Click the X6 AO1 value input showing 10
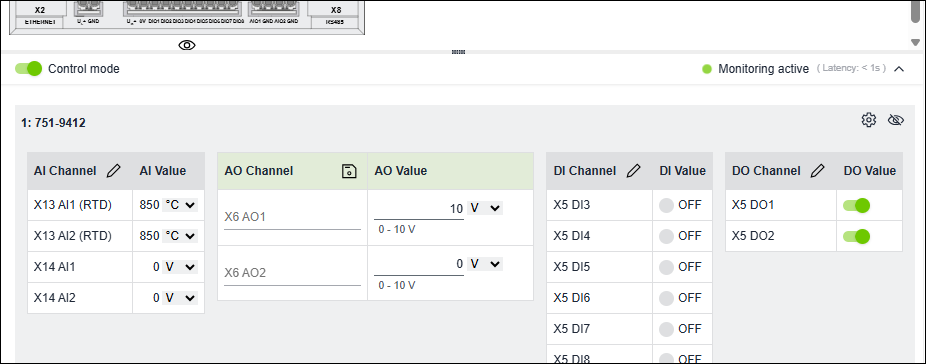 [x=419, y=209]
